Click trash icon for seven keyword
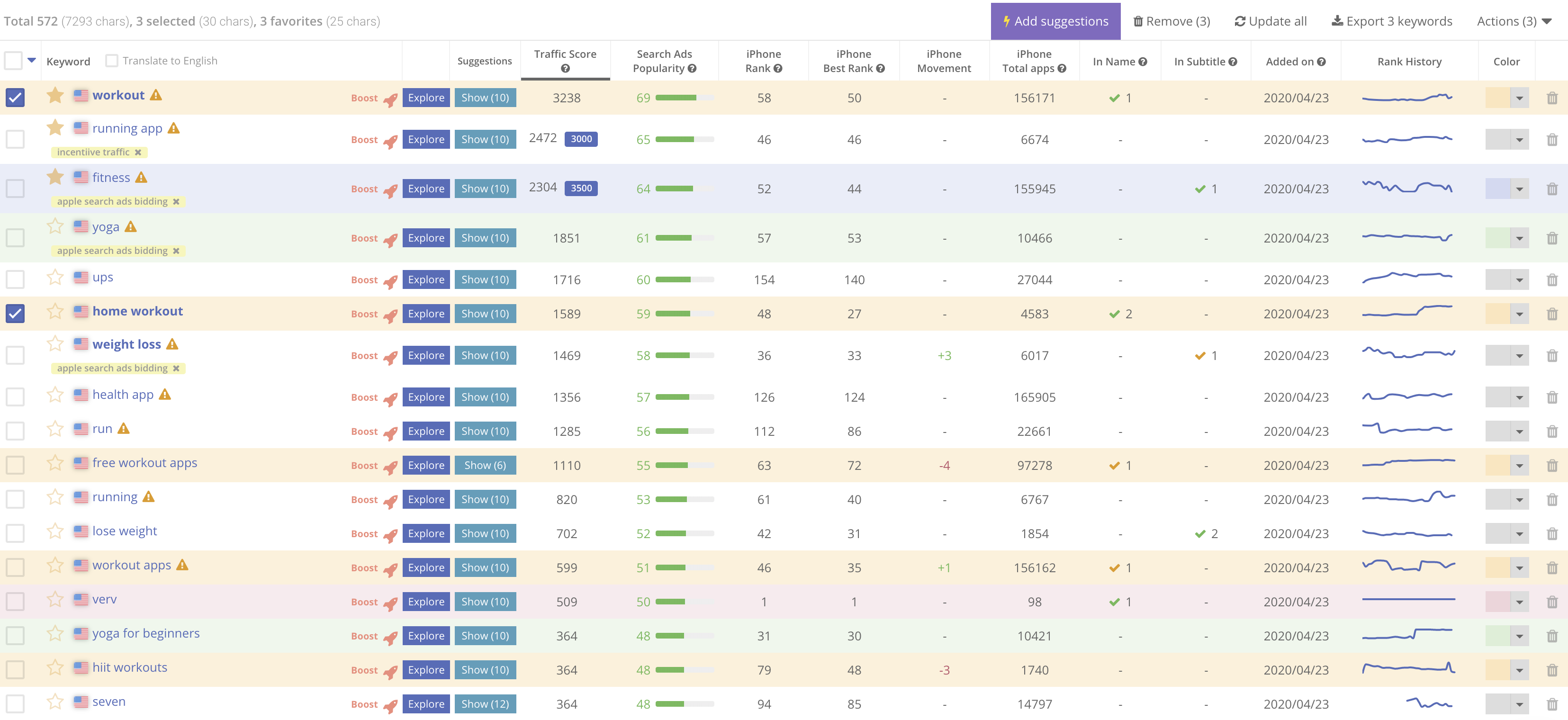 point(1551,704)
